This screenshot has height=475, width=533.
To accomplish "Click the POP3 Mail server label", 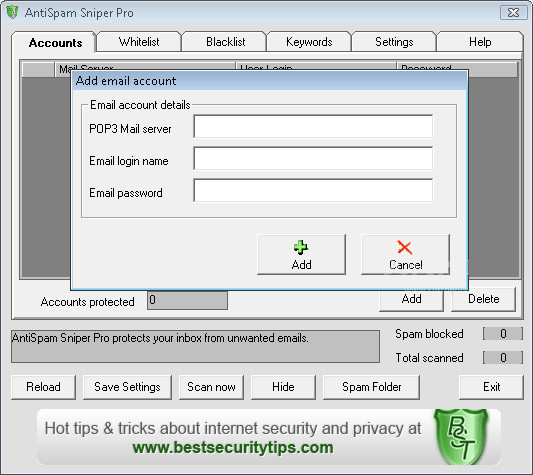I will point(130,129).
